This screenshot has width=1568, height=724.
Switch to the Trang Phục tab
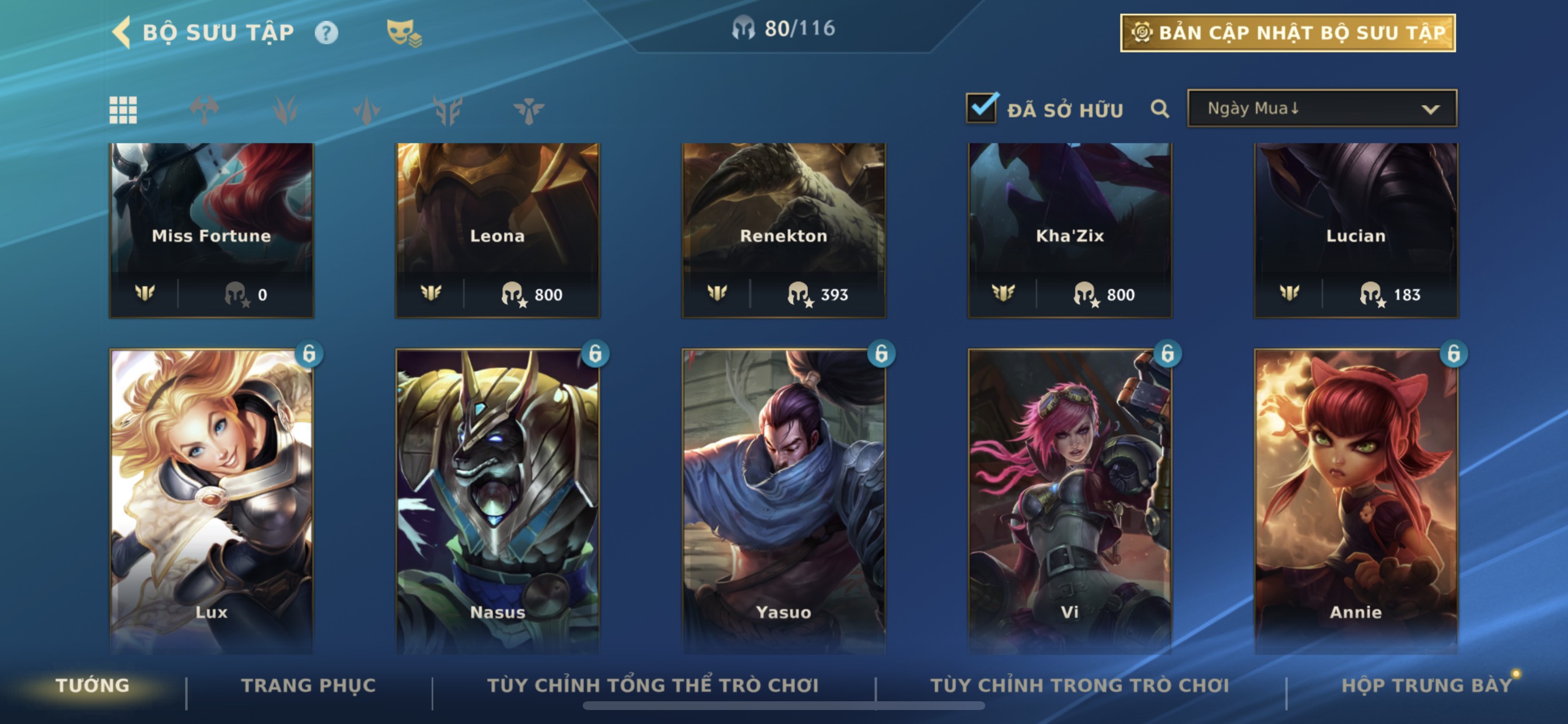(309, 685)
